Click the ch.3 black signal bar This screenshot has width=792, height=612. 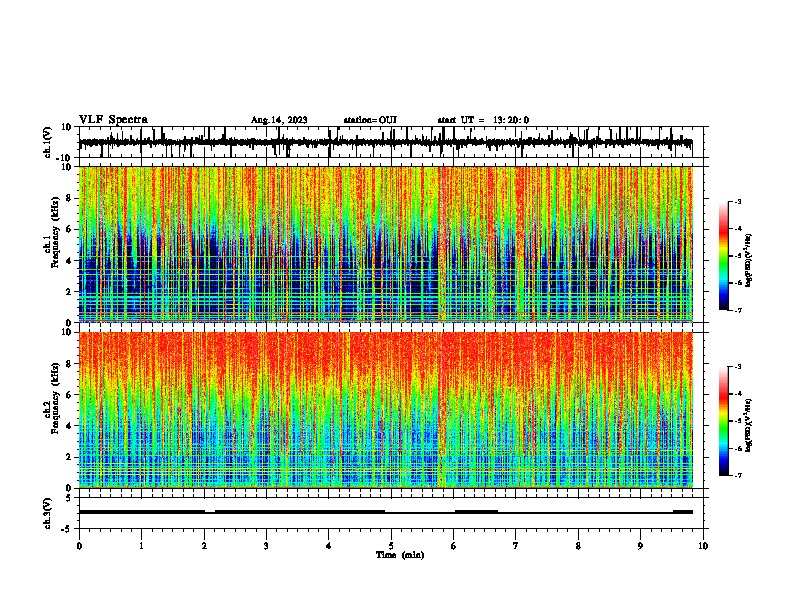[x=385, y=512]
